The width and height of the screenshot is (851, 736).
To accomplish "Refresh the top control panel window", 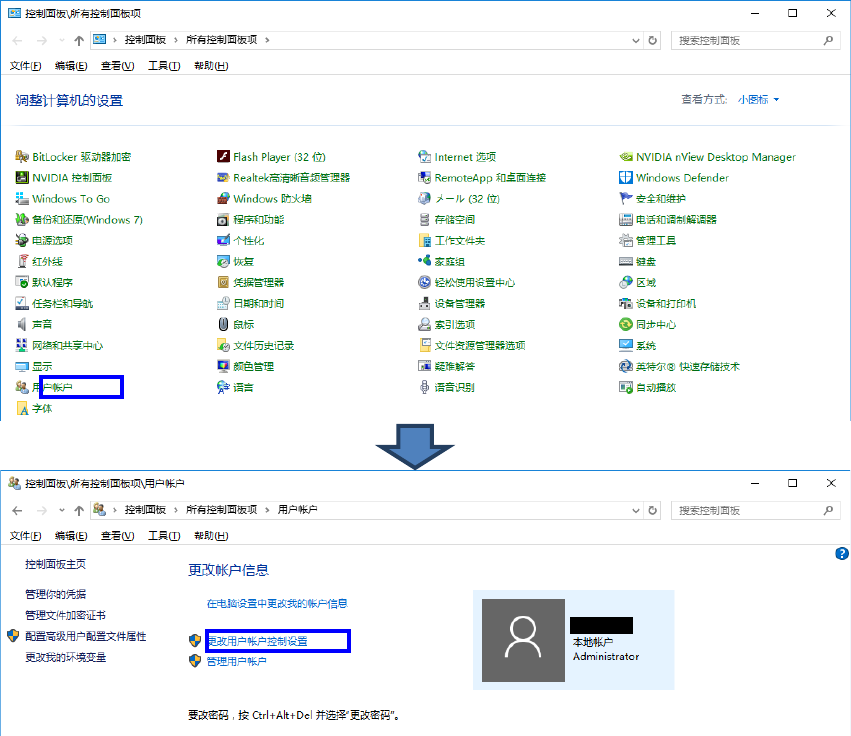I will [652, 40].
